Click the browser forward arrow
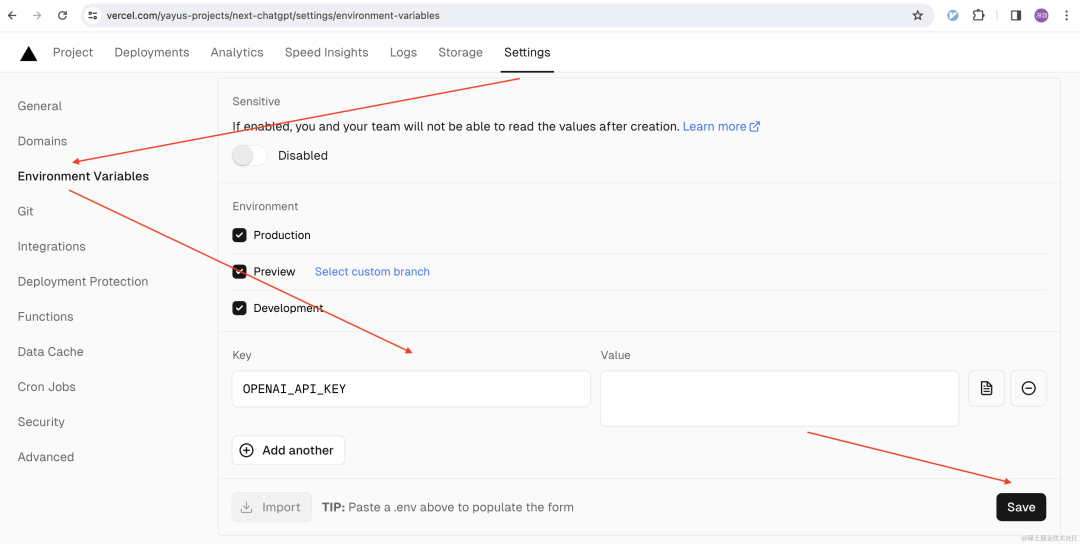 click(x=37, y=15)
